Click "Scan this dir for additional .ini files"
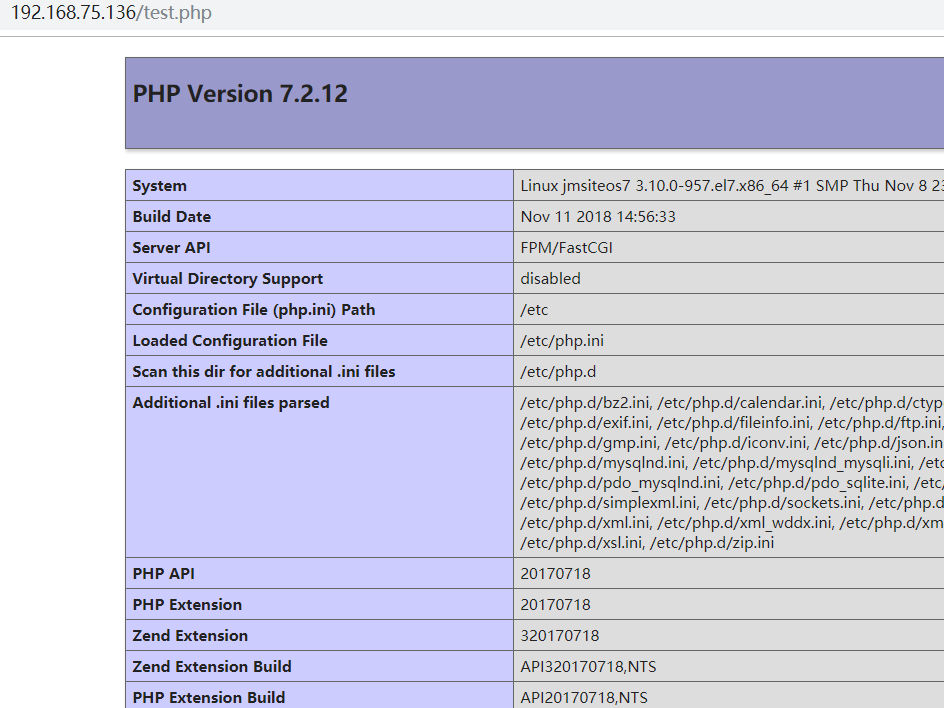The width and height of the screenshot is (944, 708). tap(264, 371)
